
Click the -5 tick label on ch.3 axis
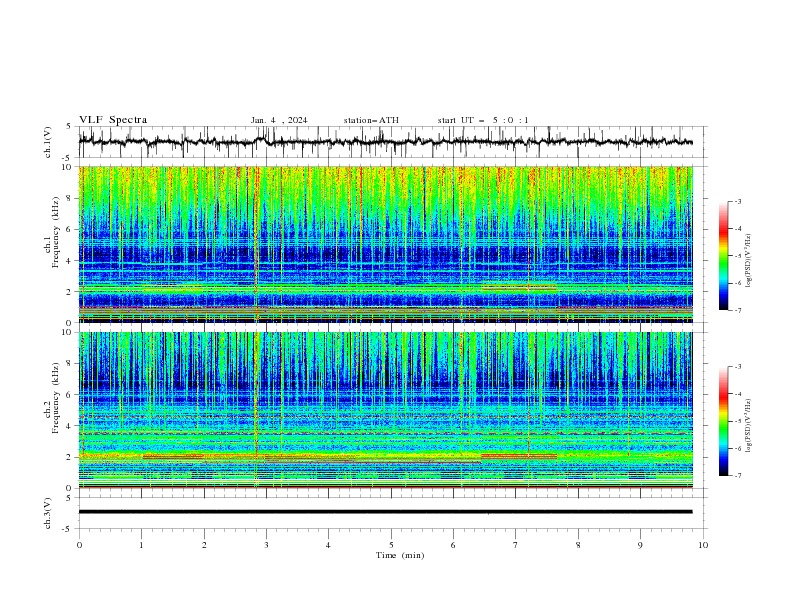point(67,529)
